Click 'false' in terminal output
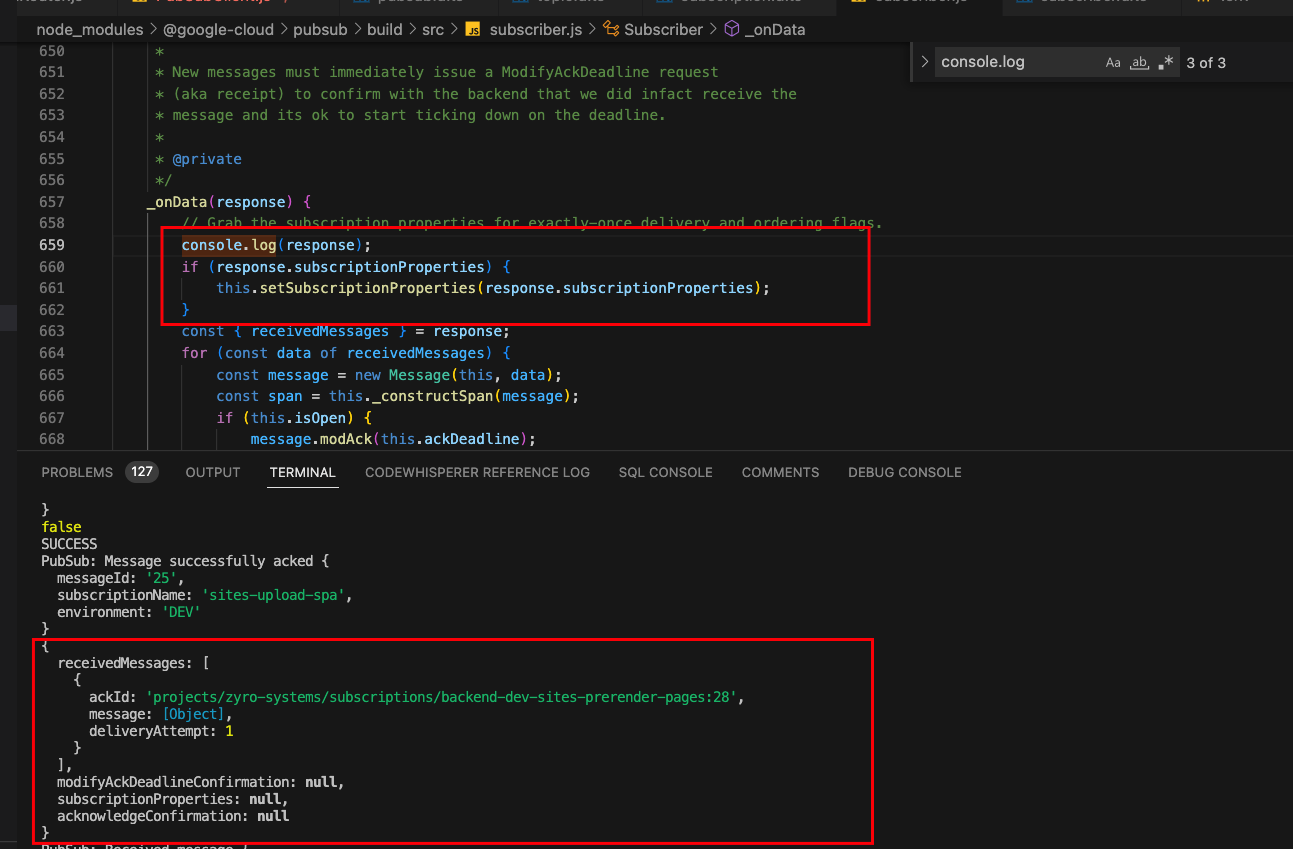Viewport: 1293px width, 849px height. pyautogui.click(x=61, y=527)
